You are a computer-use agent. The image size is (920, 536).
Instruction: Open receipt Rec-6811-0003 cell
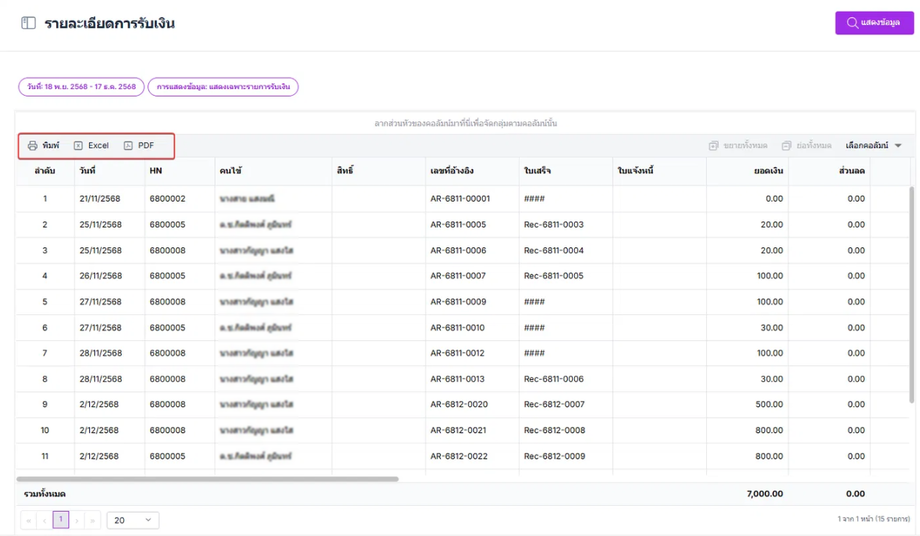[x=554, y=225]
